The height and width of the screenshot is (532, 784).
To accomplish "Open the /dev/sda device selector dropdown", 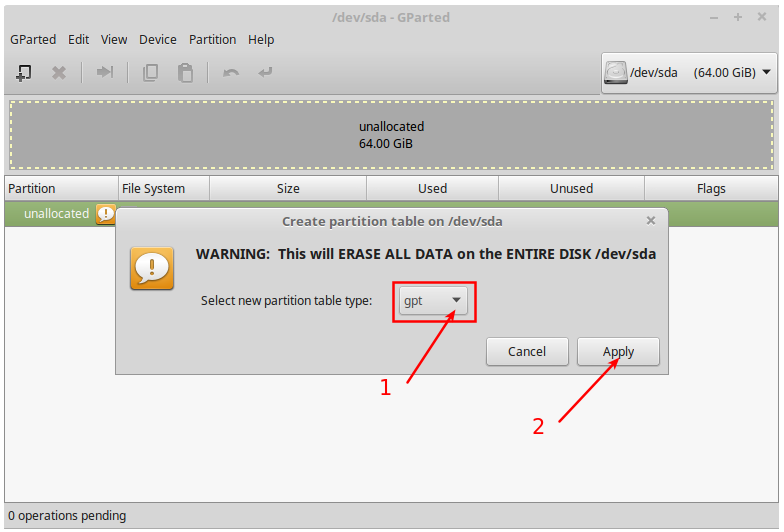I will click(689, 73).
